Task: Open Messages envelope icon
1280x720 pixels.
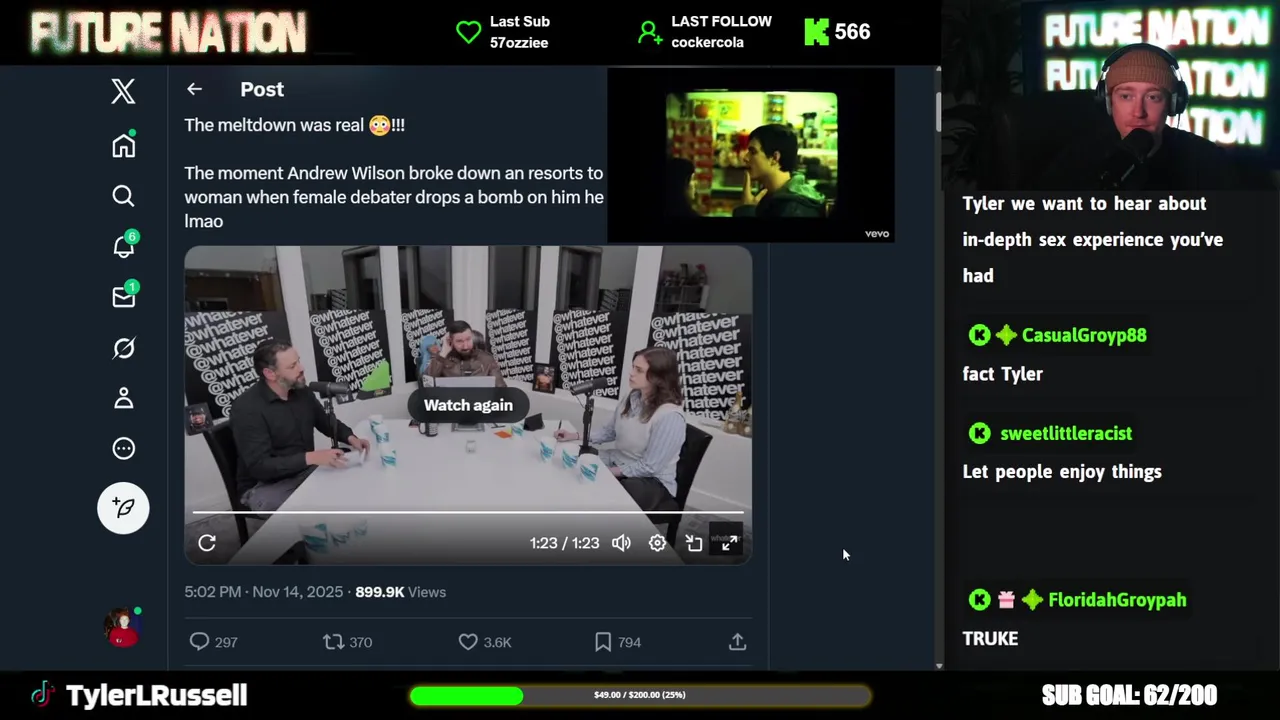Action: click(x=123, y=296)
